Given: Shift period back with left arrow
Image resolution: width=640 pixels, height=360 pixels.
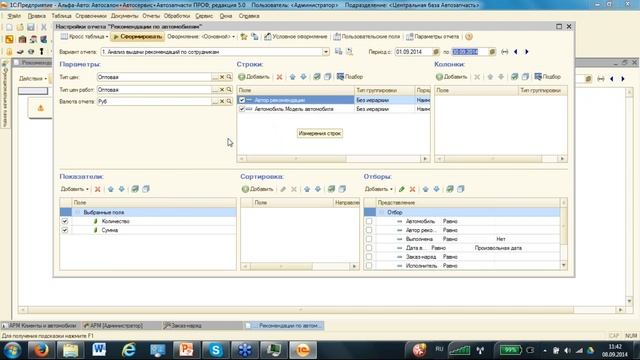Looking at the screenshot, I should coord(516,52).
